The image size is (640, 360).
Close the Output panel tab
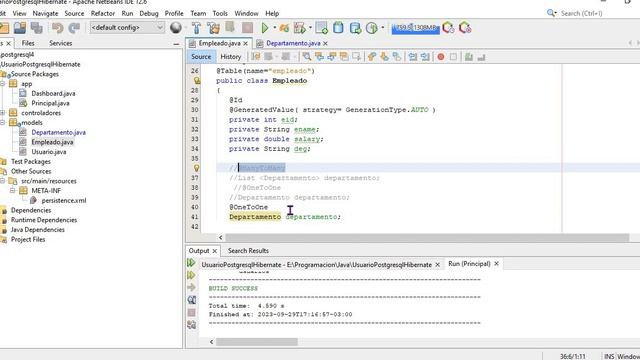coord(215,251)
